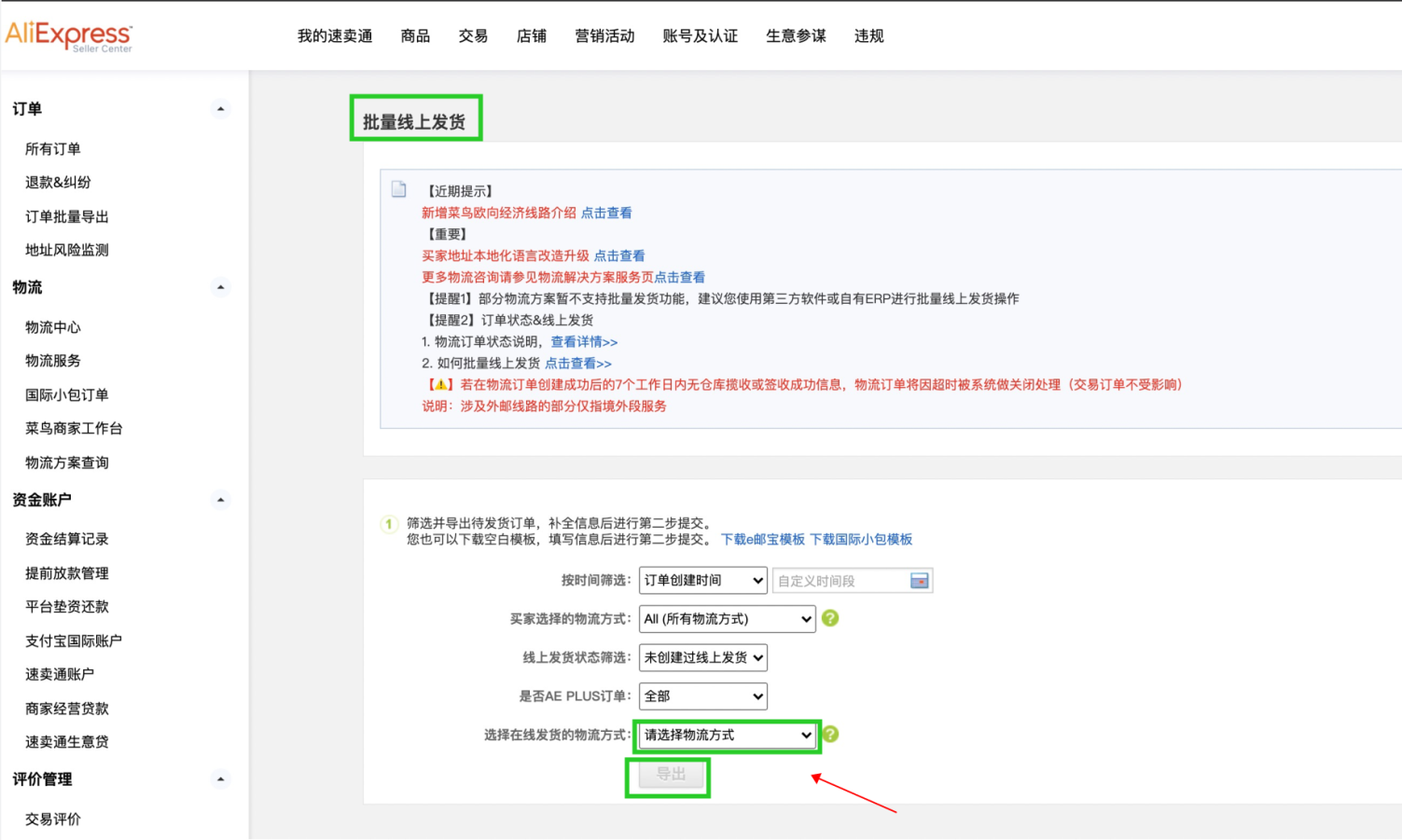Click the 物流 section header text
This screenshot has width=1402, height=840.
[27, 287]
